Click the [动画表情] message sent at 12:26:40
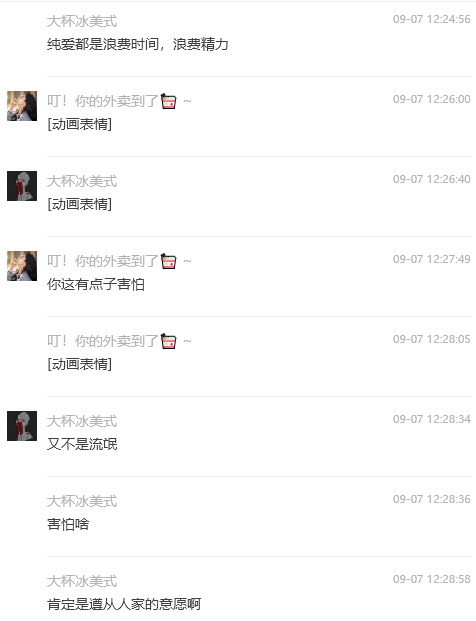Viewport: 476px width, 621px height. click(80, 204)
